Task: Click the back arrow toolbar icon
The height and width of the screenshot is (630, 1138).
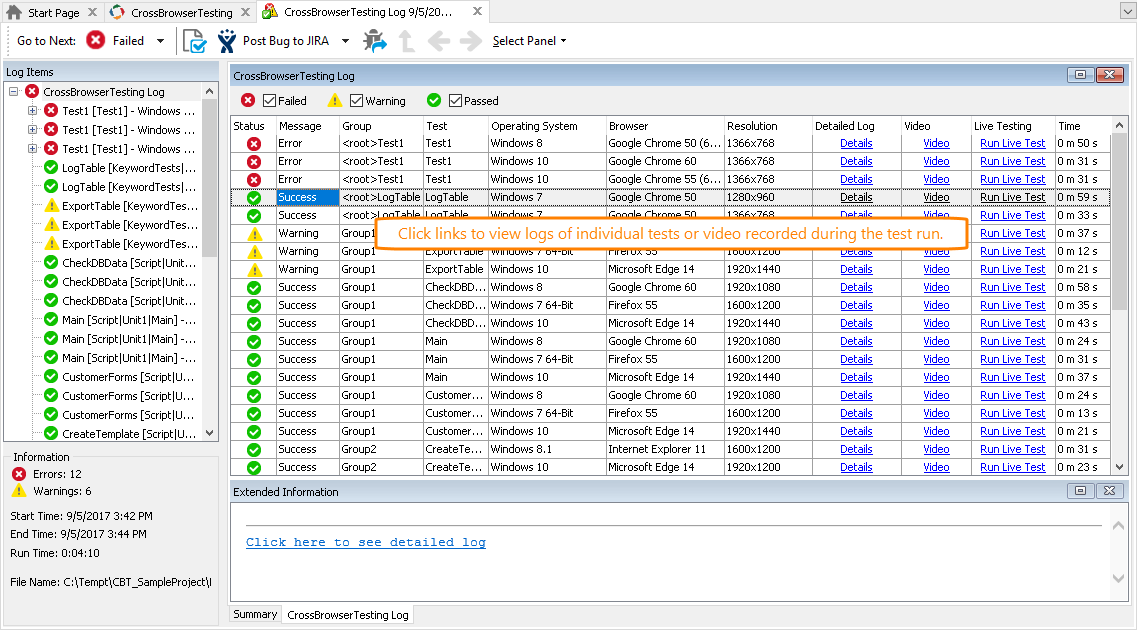Action: pyautogui.click(x=438, y=41)
